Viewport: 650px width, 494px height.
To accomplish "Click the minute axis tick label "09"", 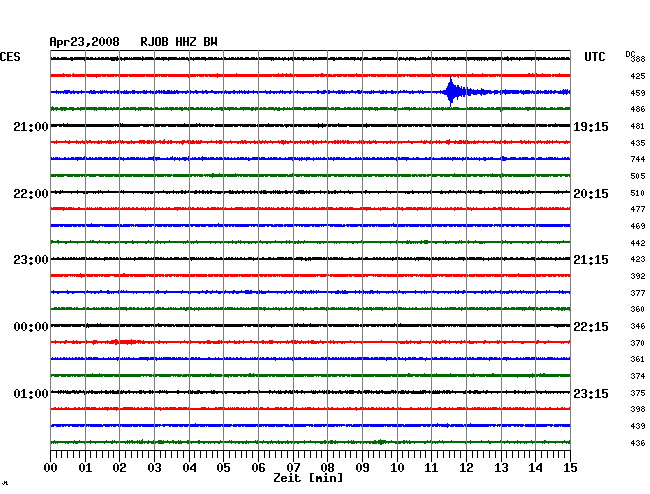I will pos(362,468).
